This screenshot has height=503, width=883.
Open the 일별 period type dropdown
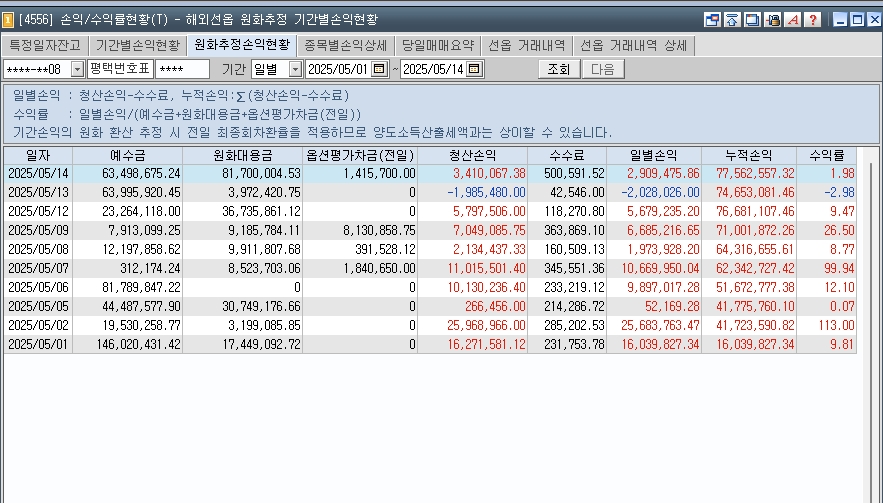[295, 69]
